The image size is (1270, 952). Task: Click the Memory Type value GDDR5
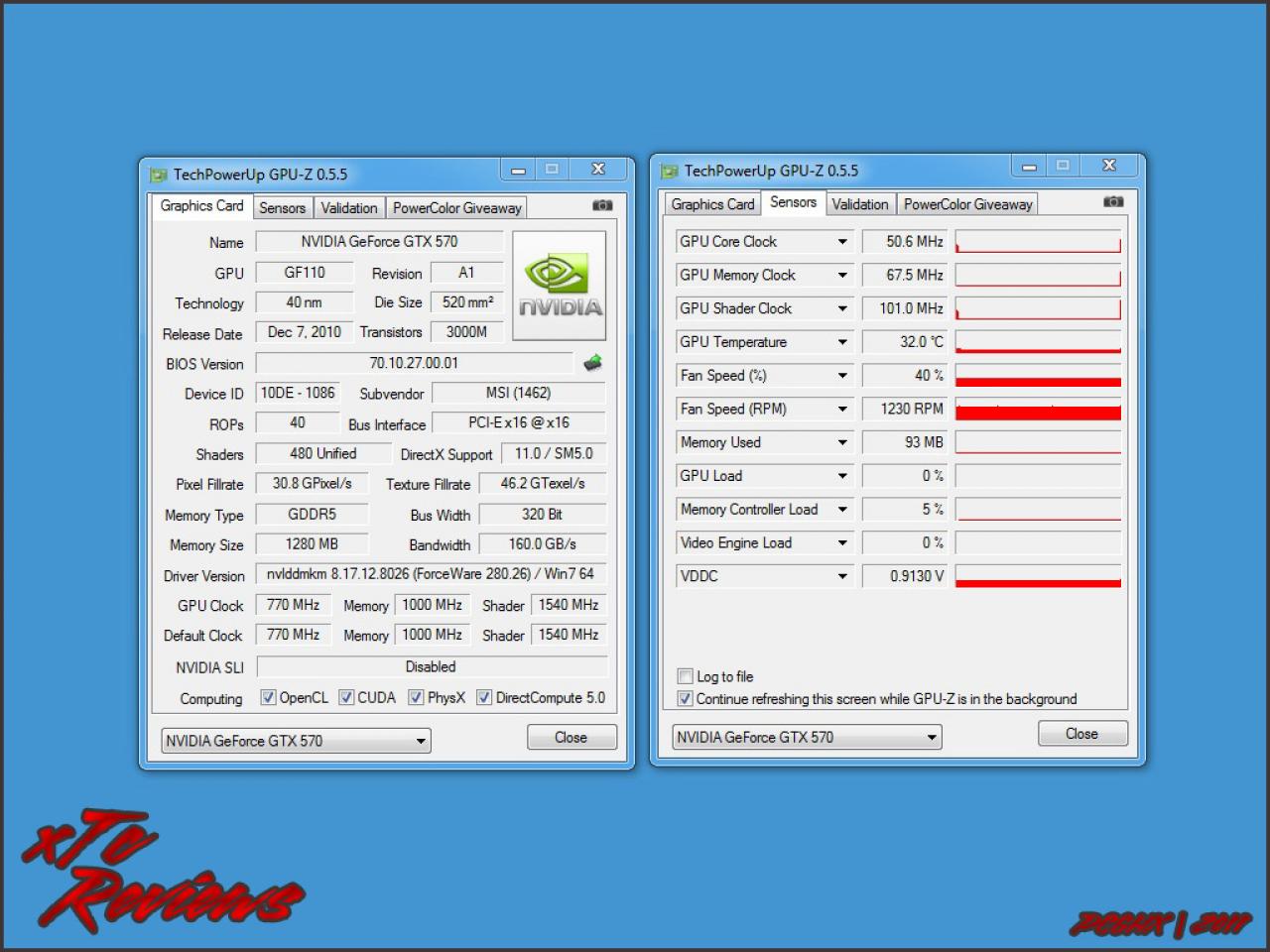click(x=312, y=515)
